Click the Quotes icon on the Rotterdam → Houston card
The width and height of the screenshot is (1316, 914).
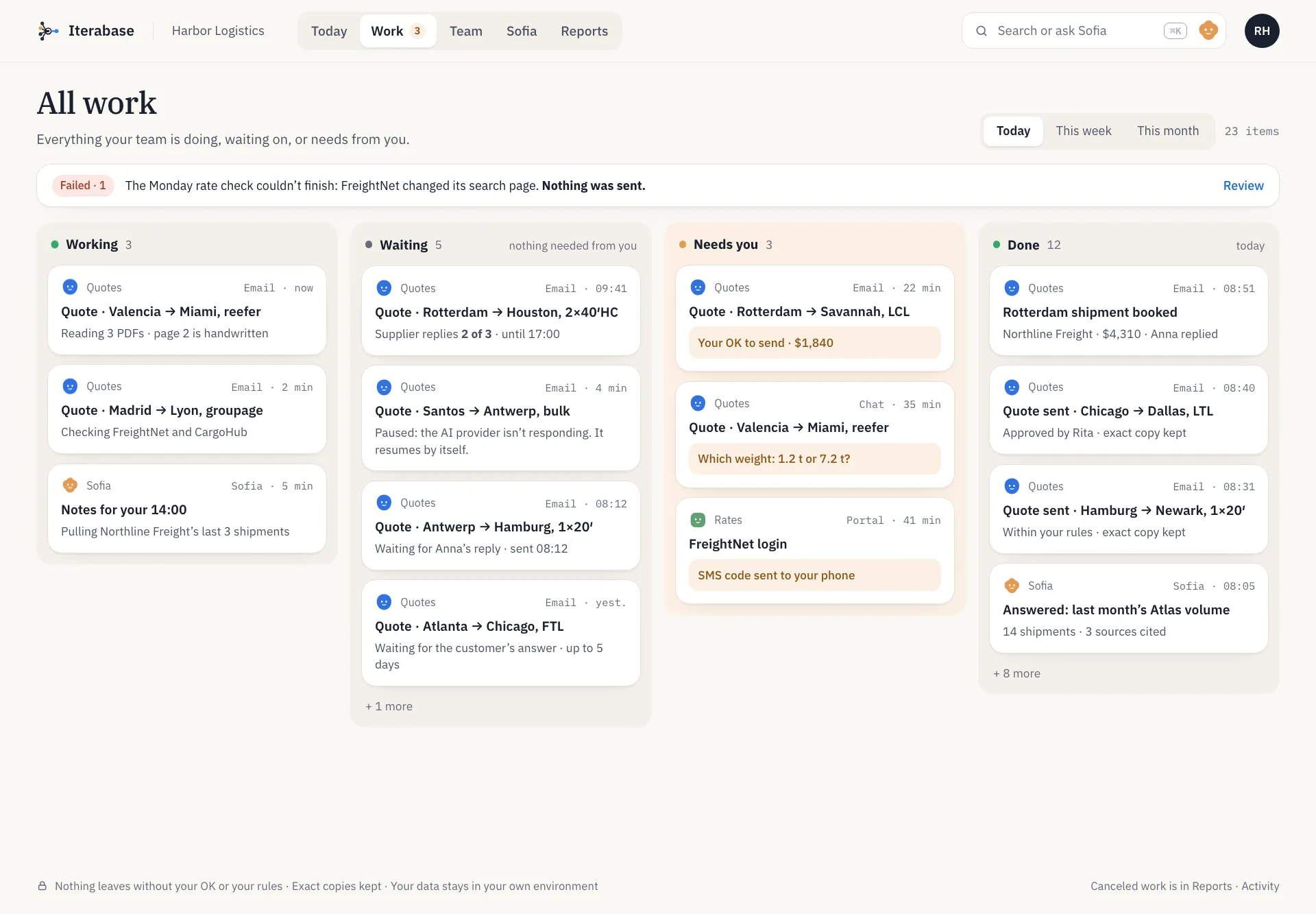click(x=384, y=288)
